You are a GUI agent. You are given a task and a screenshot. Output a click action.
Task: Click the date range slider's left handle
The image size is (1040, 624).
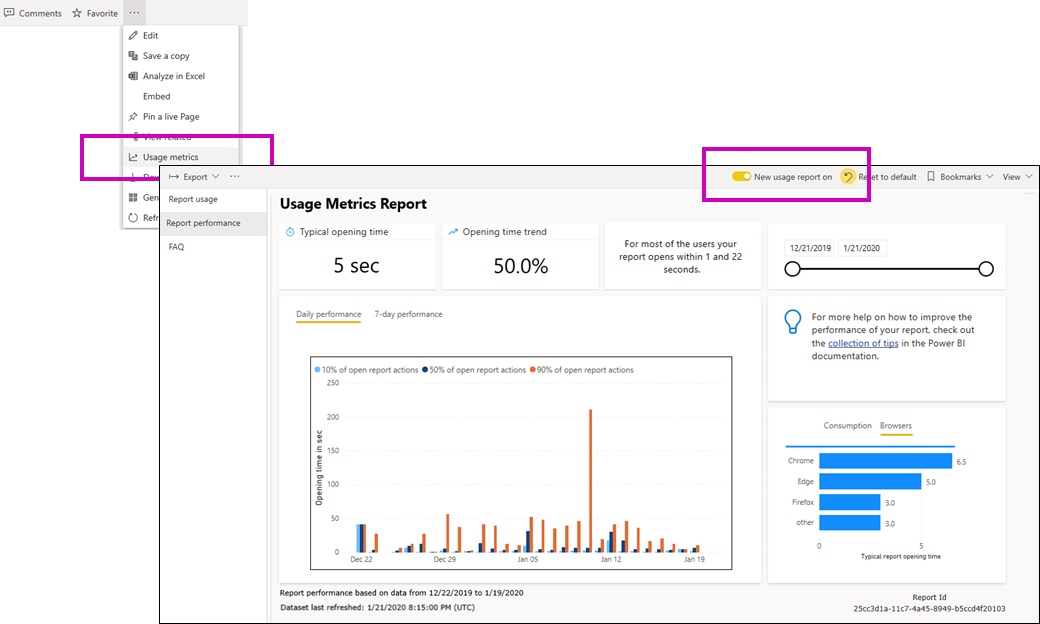coord(793,269)
